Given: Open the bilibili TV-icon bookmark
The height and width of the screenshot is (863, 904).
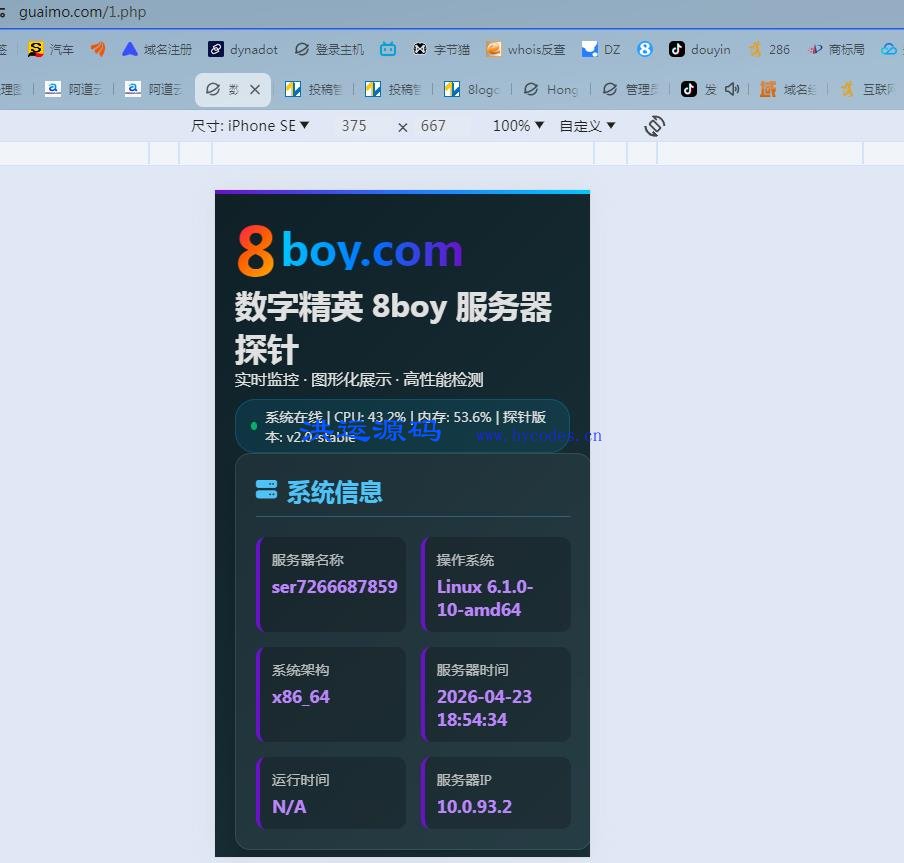Looking at the screenshot, I should (388, 50).
